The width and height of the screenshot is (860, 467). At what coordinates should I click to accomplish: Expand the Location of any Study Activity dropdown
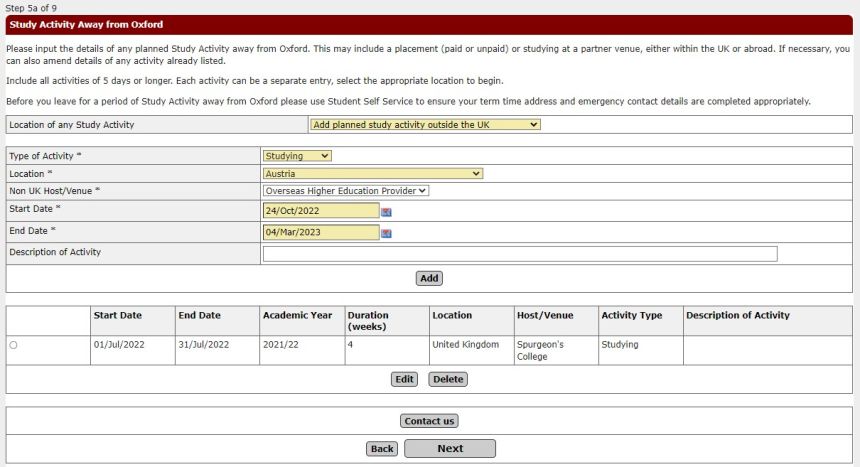tap(424, 125)
